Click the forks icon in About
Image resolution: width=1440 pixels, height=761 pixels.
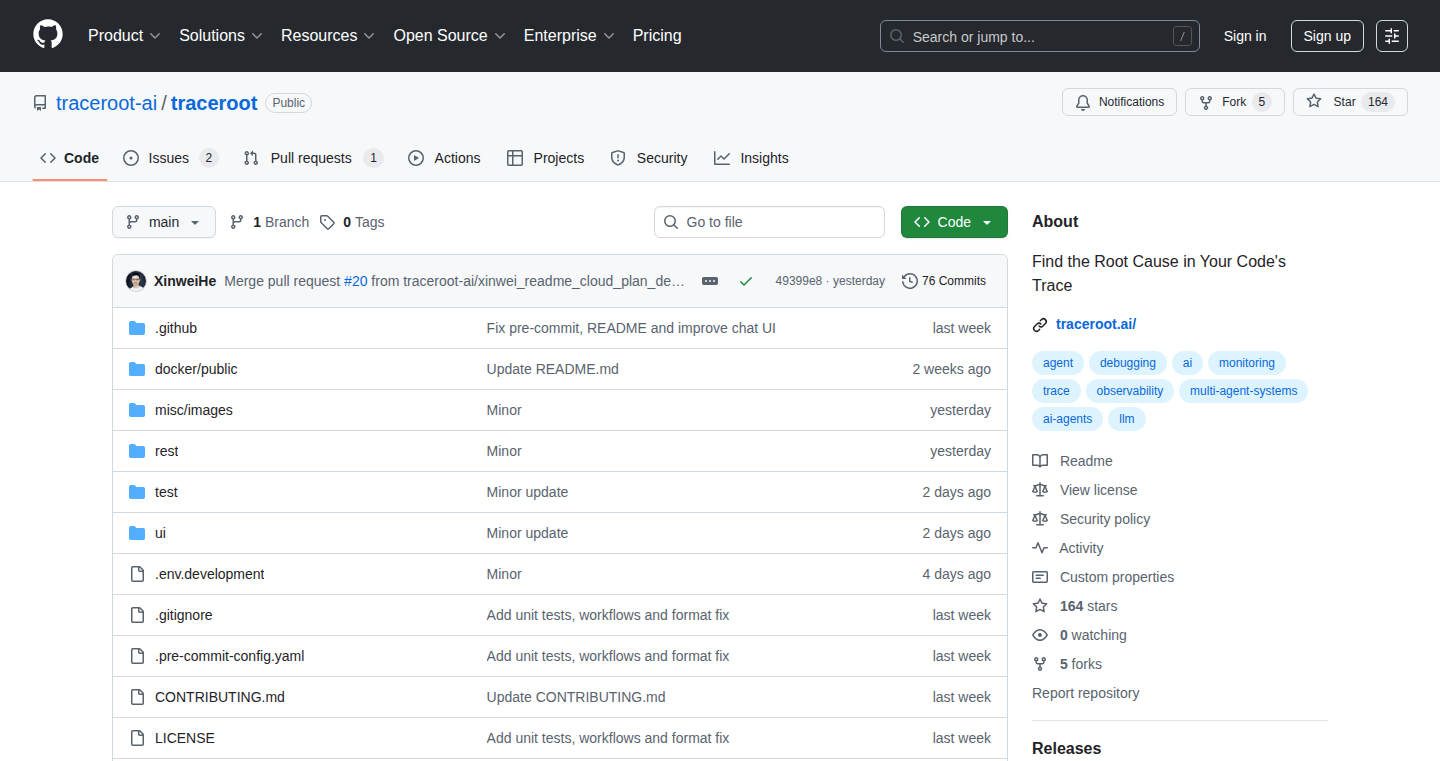[1040, 664]
